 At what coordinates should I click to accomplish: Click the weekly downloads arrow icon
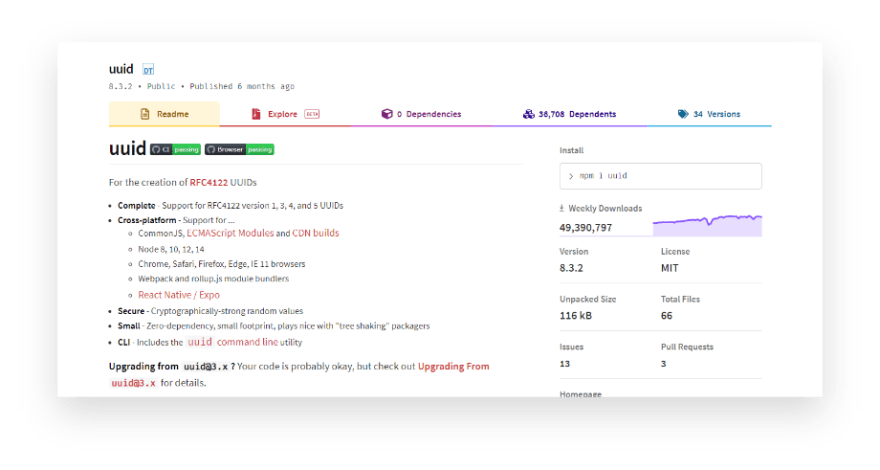(x=561, y=208)
